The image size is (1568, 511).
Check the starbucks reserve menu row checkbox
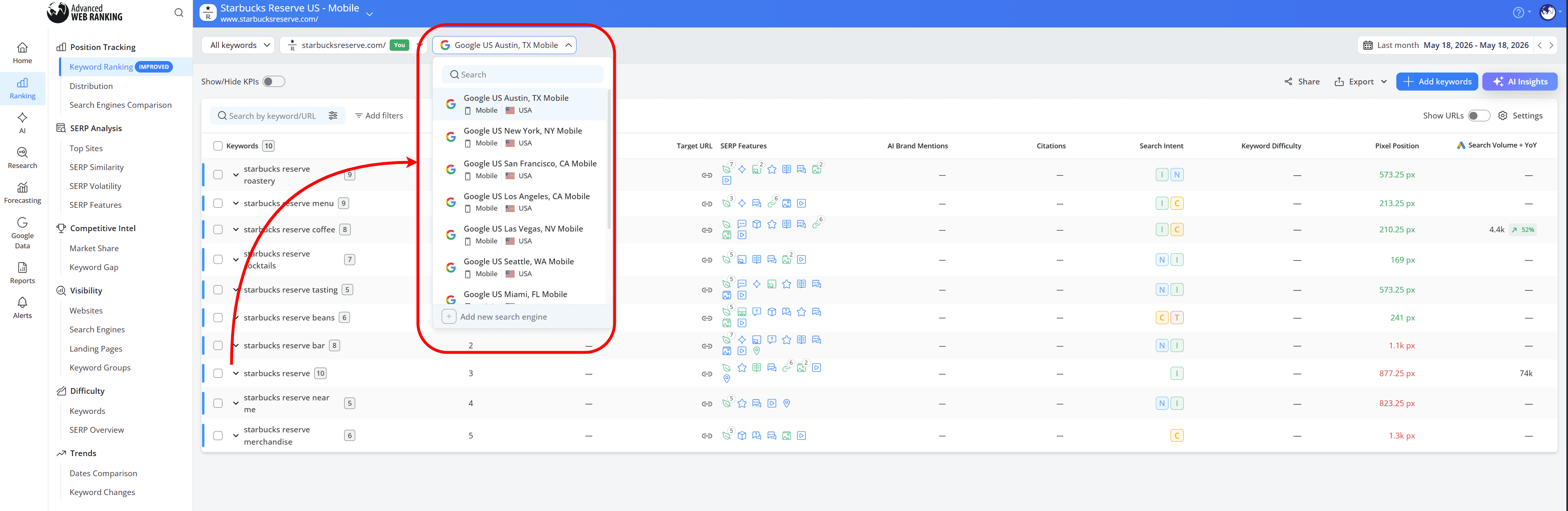click(218, 203)
